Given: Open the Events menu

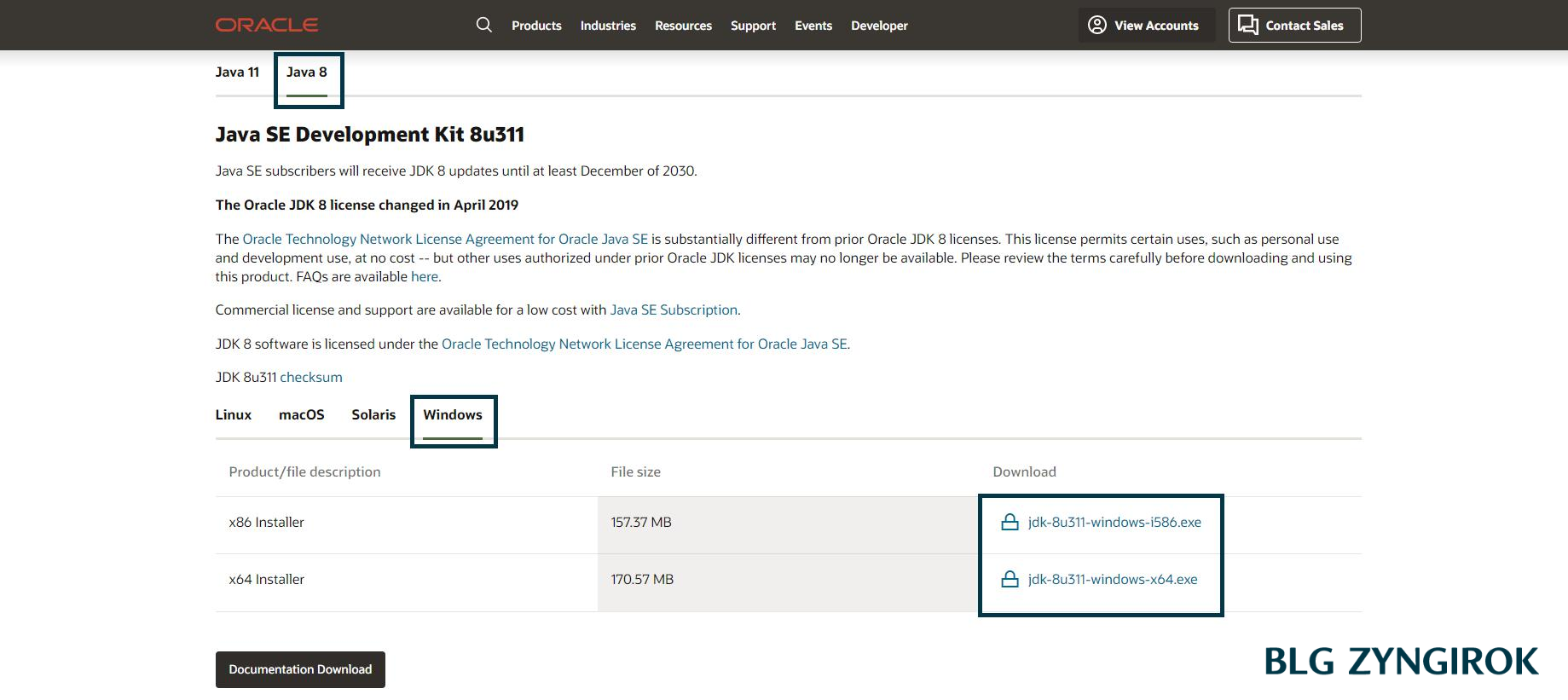Looking at the screenshot, I should pyautogui.click(x=813, y=26).
